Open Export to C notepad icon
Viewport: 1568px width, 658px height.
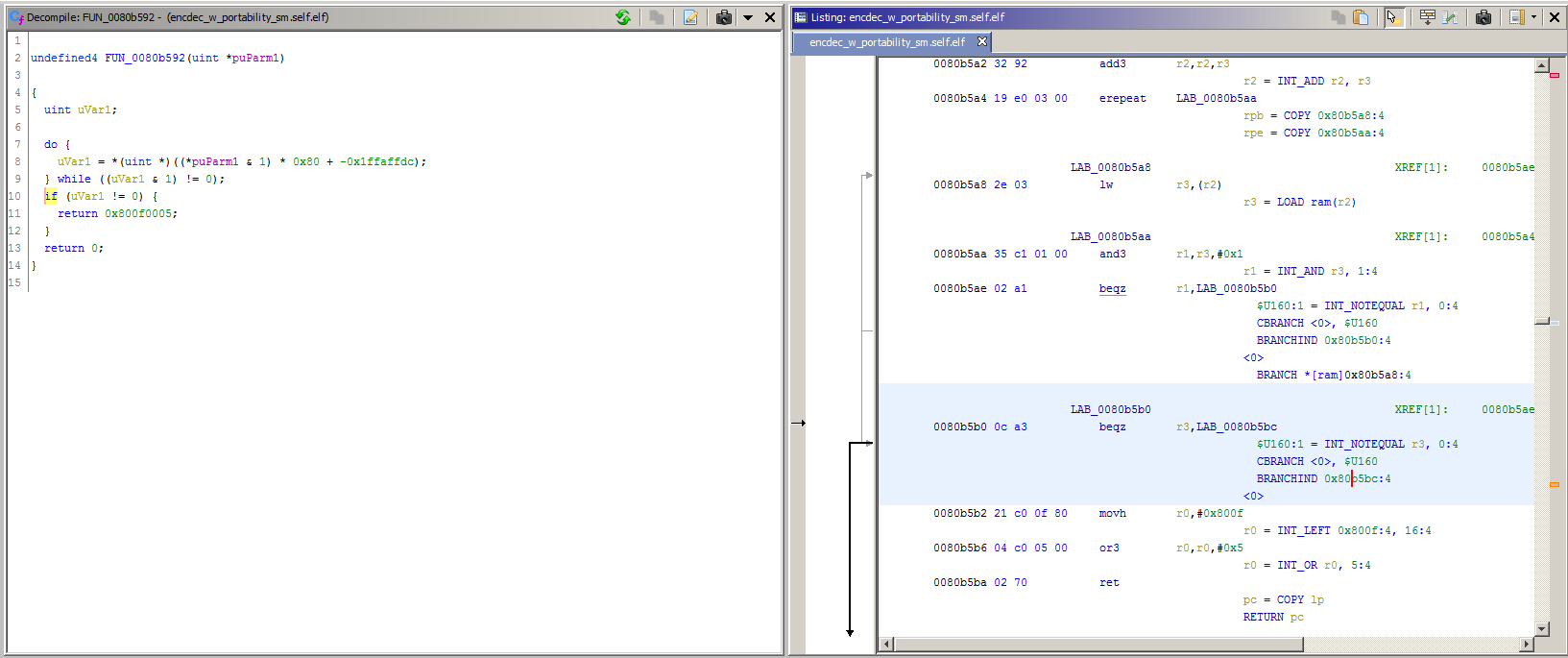click(690, 17)
